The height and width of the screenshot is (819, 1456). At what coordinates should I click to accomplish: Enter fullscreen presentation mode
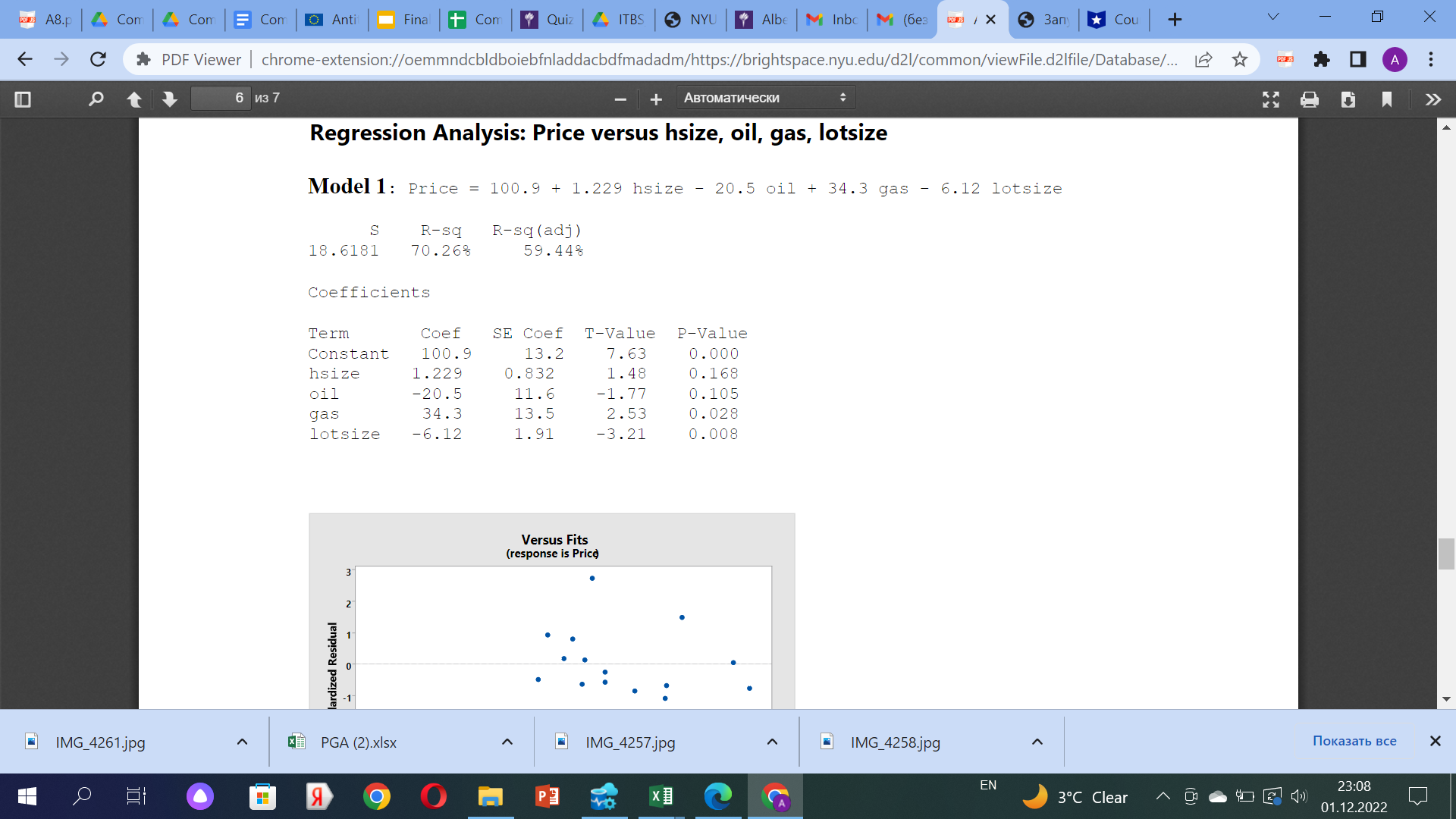1271,99
